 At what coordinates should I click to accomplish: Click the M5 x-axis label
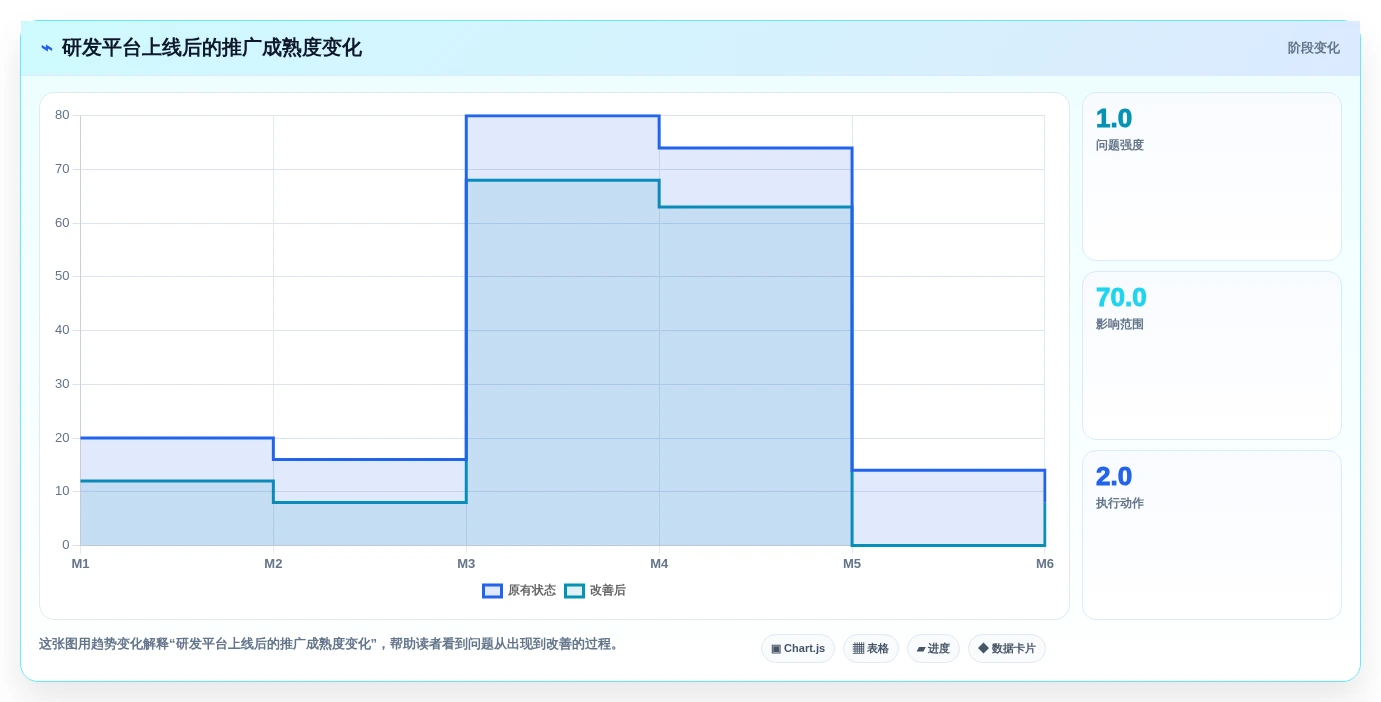click(852, 564)
